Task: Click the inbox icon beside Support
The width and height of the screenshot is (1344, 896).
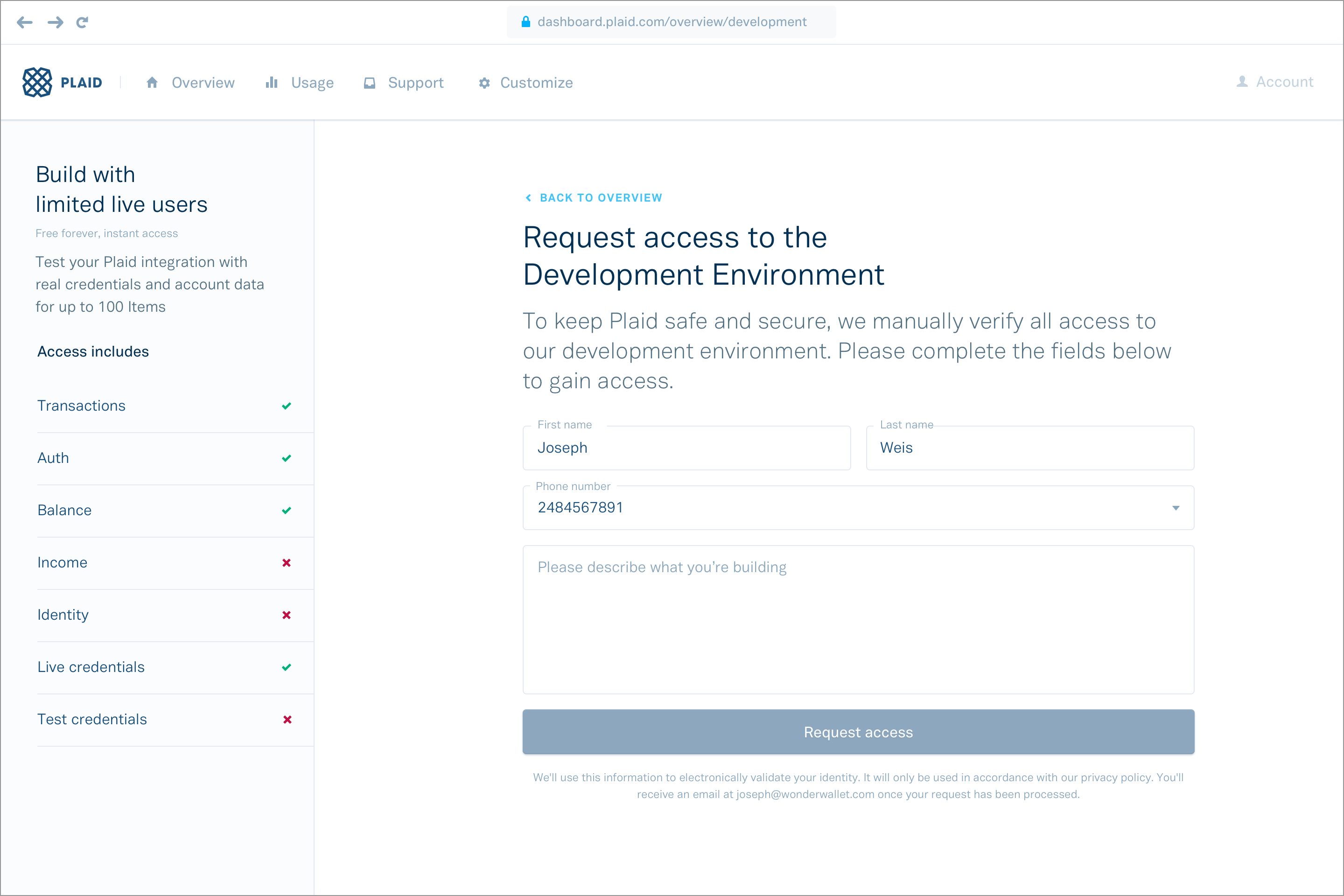Action: [370, 83]
